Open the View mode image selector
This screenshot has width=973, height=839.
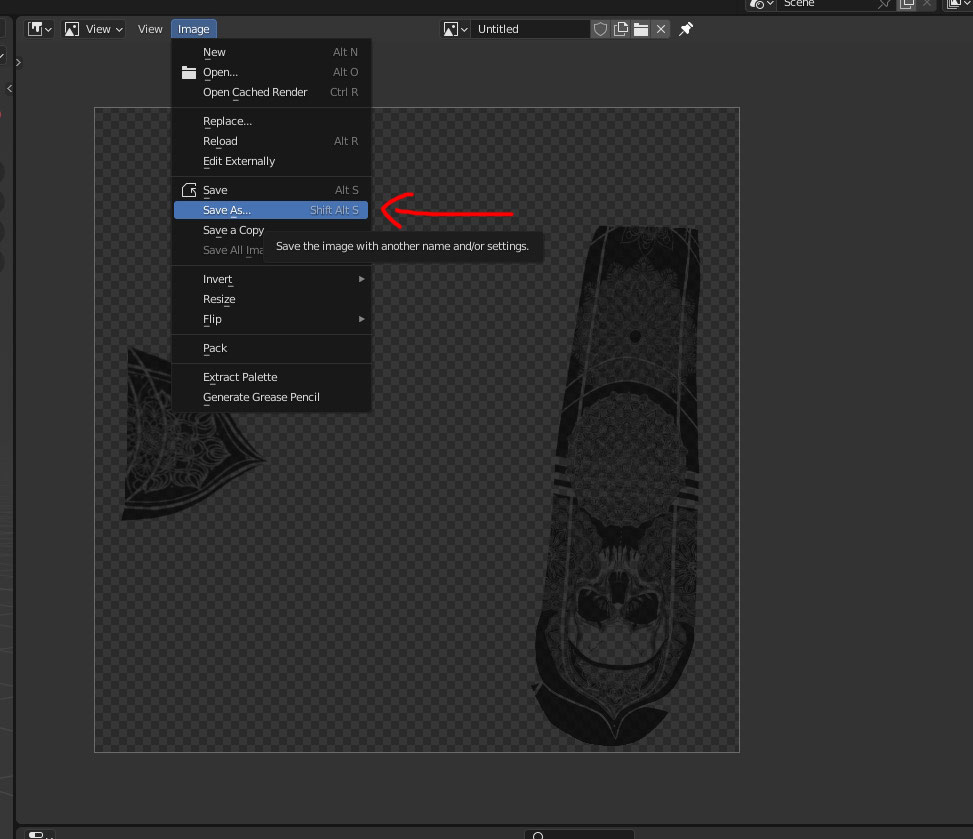(93, 28)
